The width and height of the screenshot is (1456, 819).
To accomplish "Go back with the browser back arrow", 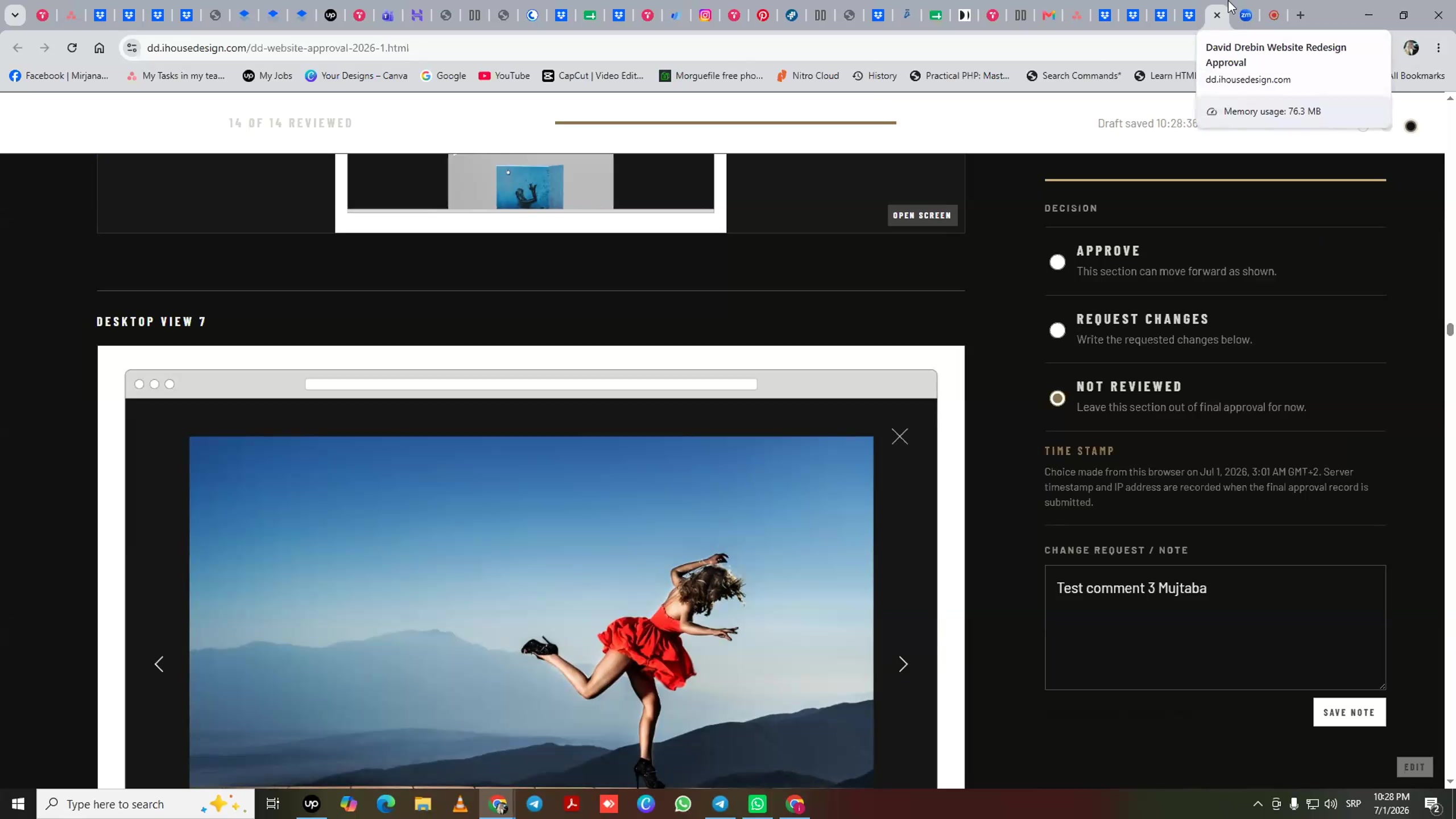I will [x=18, y=48].
